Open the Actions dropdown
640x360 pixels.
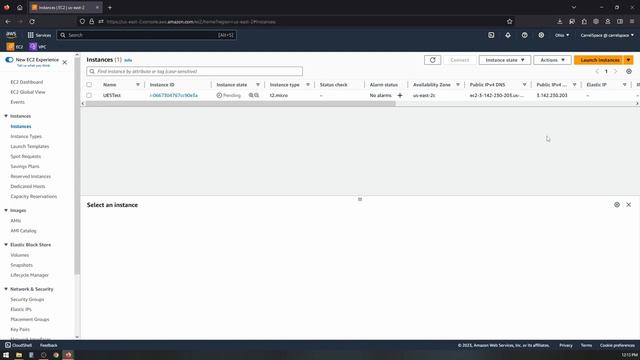552,60
